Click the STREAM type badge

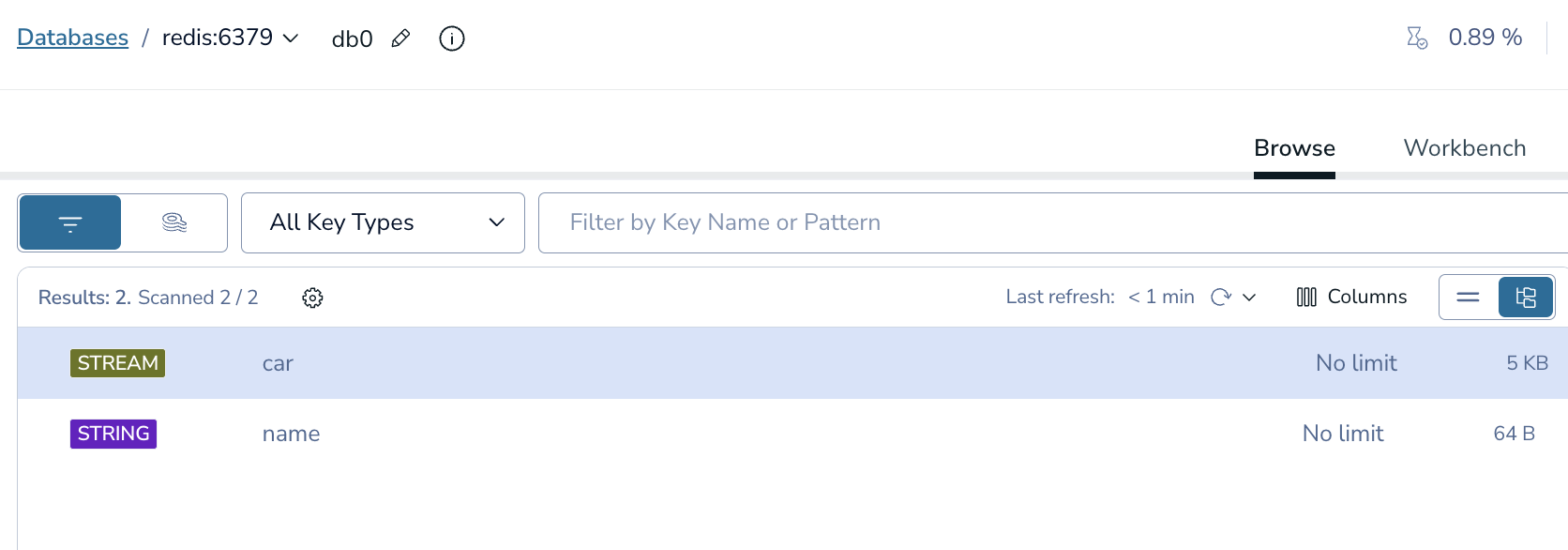117,363
